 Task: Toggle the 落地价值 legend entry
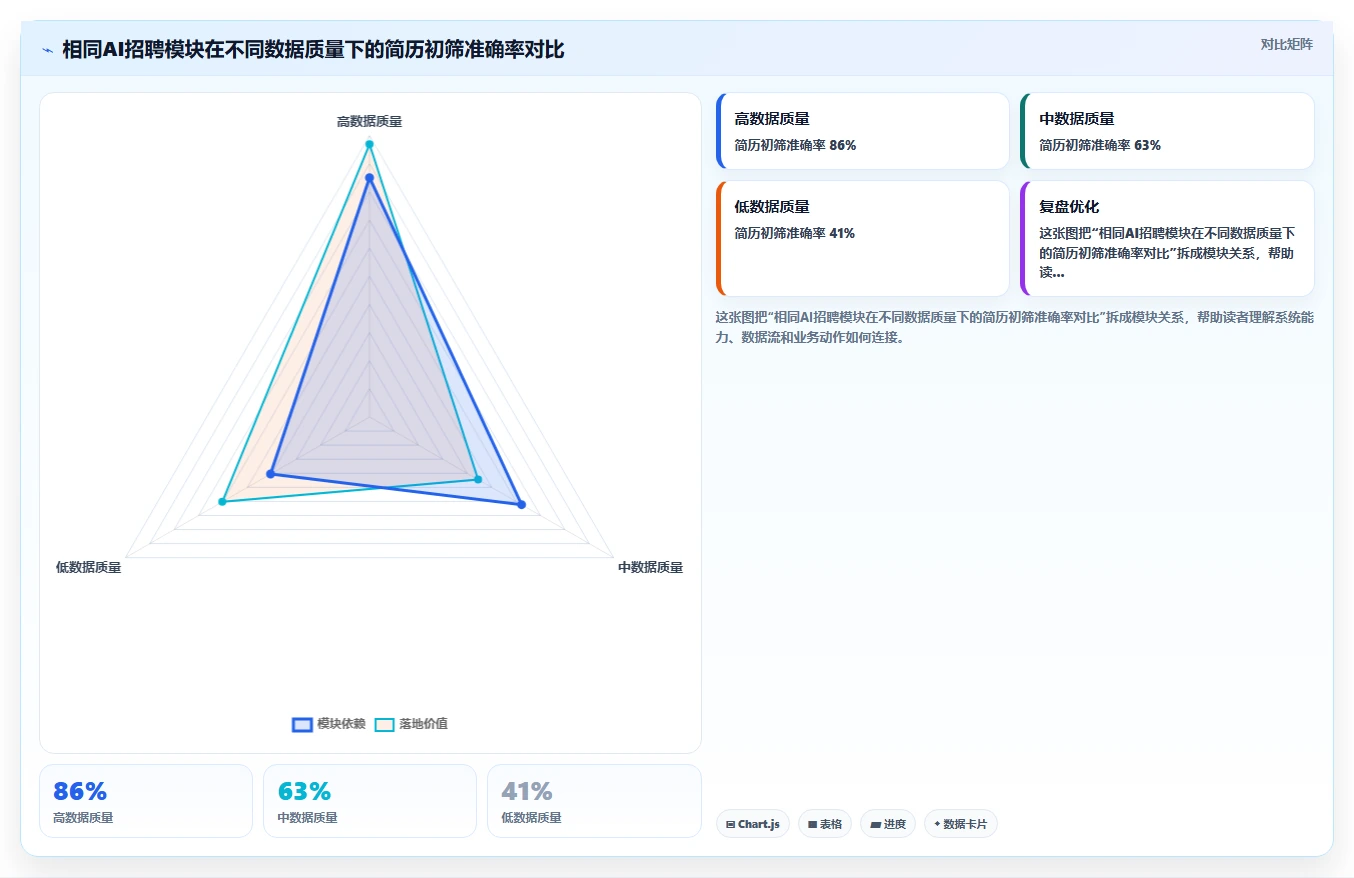(411, 724)
